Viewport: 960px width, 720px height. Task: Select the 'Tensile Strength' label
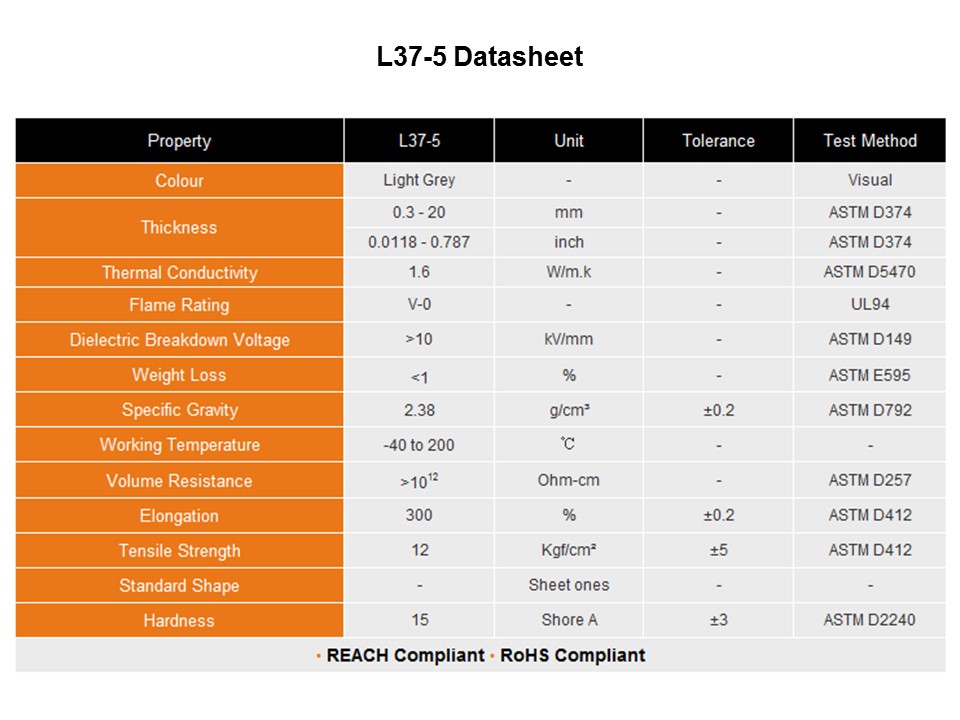click(x=179, y=550)
